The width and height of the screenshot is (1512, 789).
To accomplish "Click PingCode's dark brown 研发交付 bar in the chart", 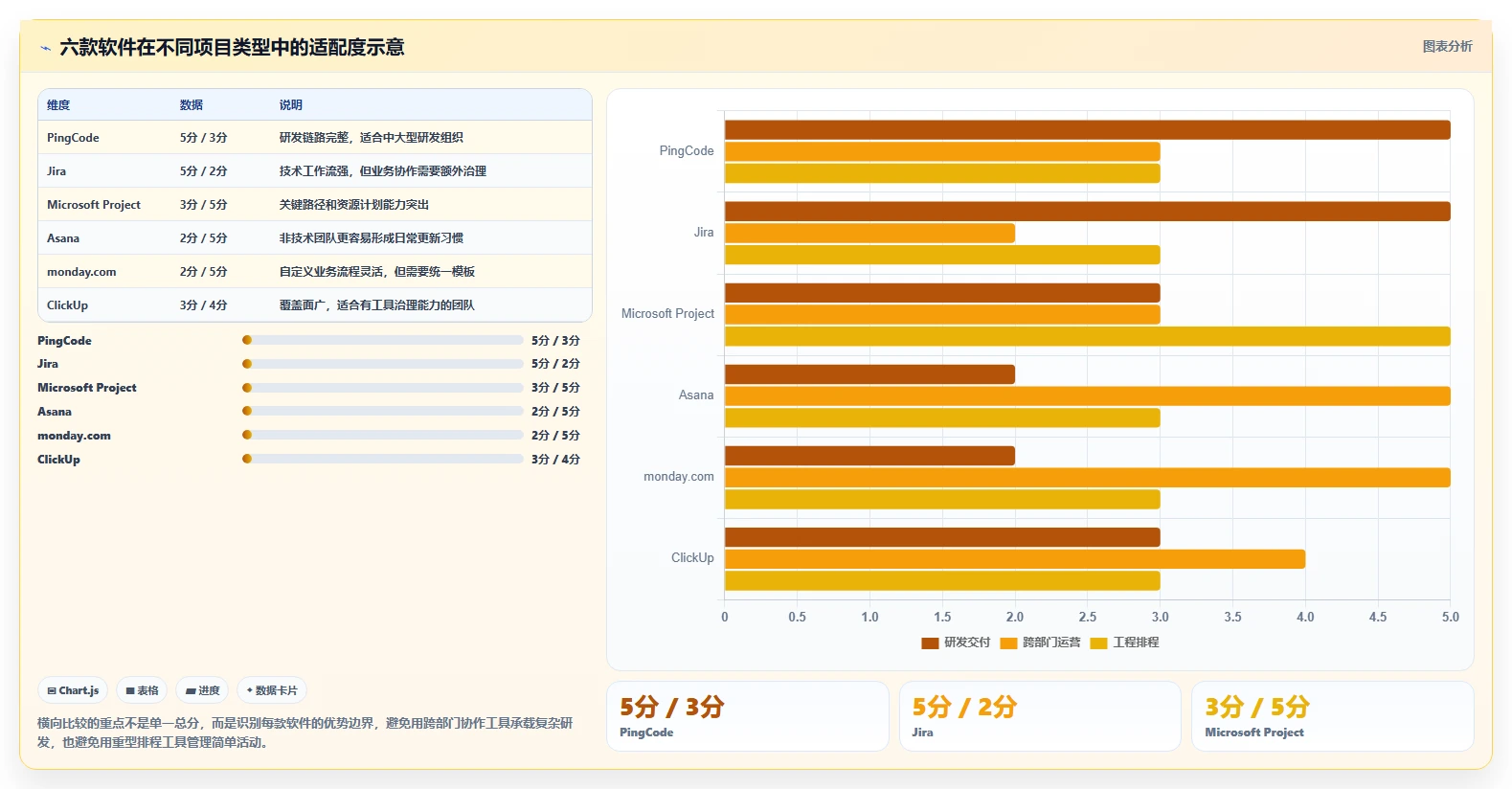I will coord(1087,129).
